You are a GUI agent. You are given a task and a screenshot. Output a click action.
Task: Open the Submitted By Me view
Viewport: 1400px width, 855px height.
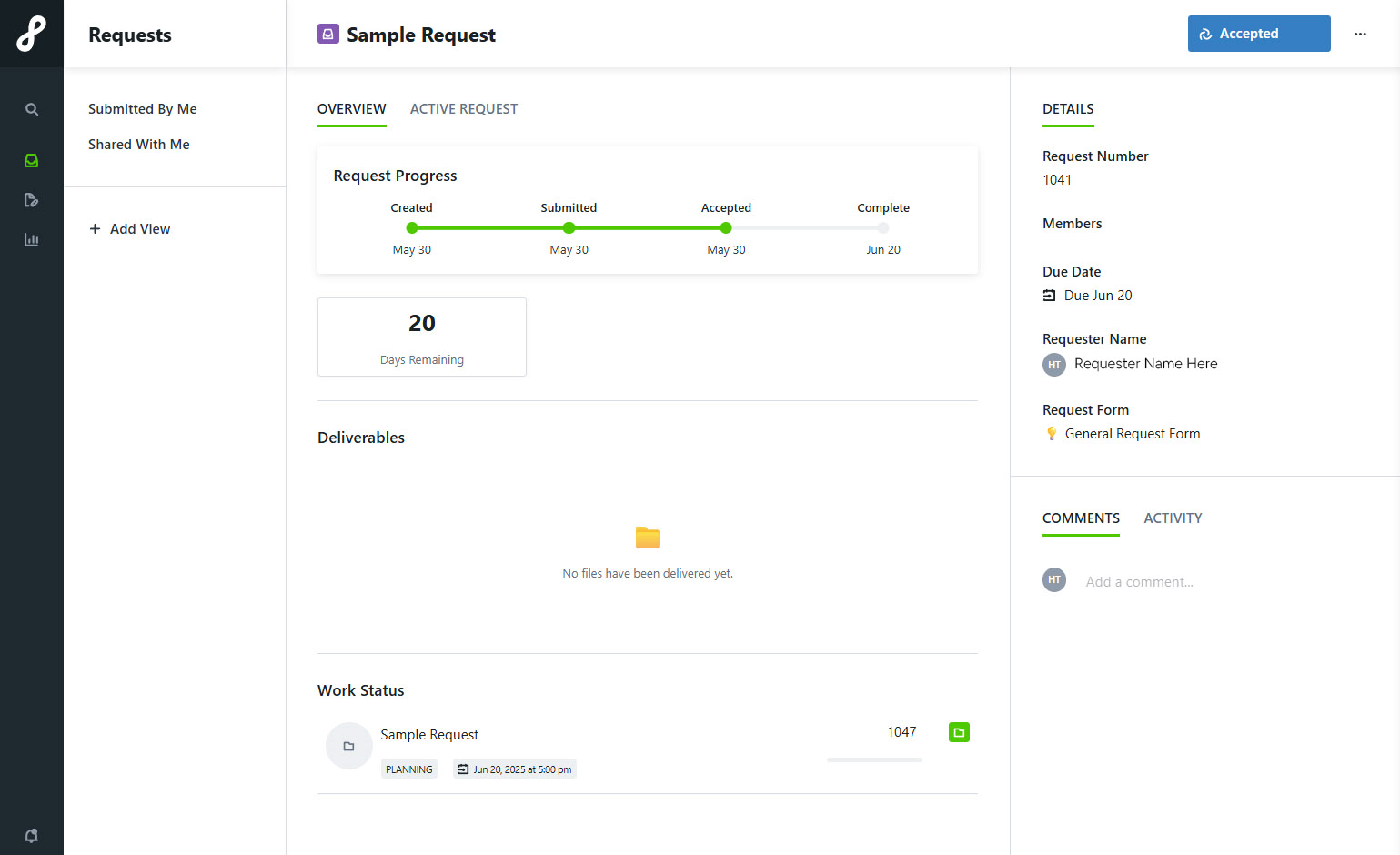click(x=143, y=109)
